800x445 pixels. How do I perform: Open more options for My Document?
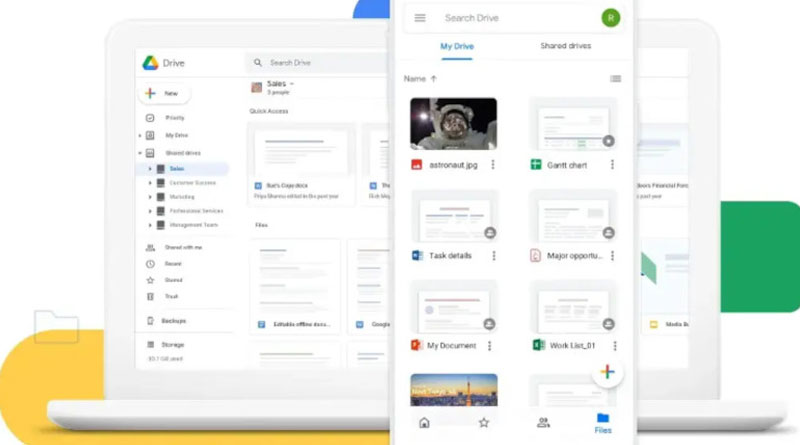point(489,346)
